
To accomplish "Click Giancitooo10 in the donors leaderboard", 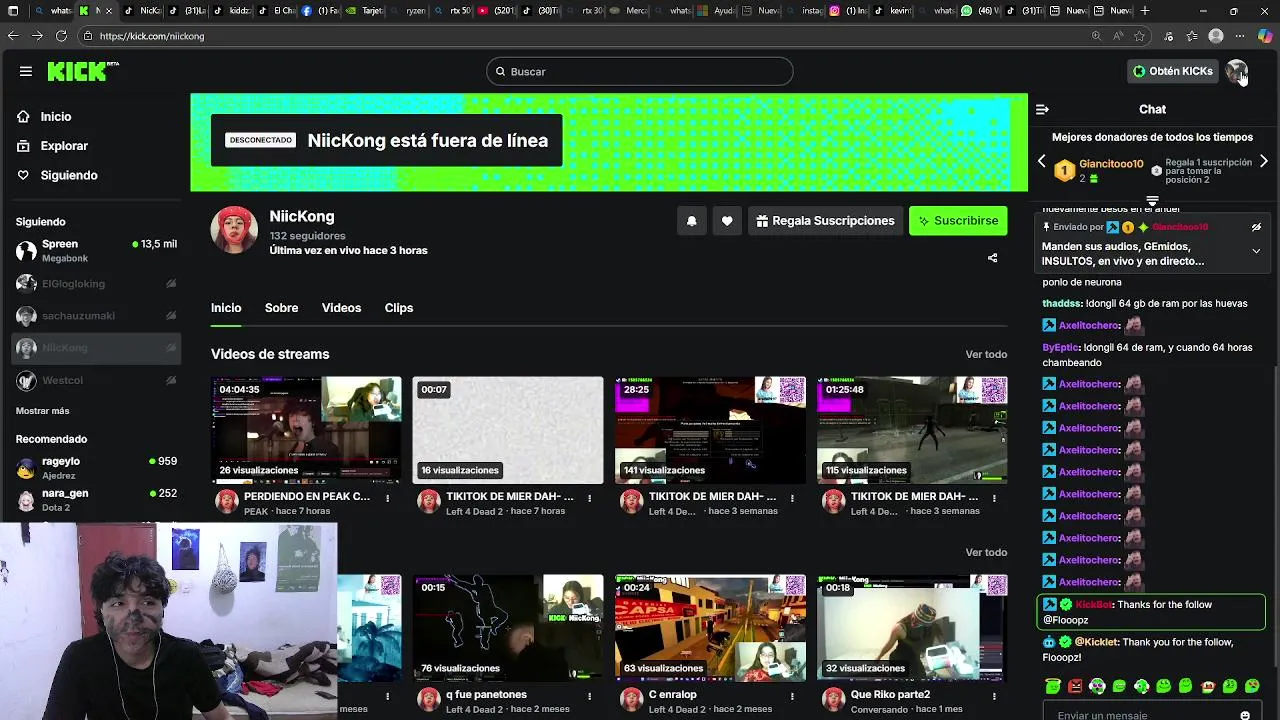I will tap(1111, 164).
